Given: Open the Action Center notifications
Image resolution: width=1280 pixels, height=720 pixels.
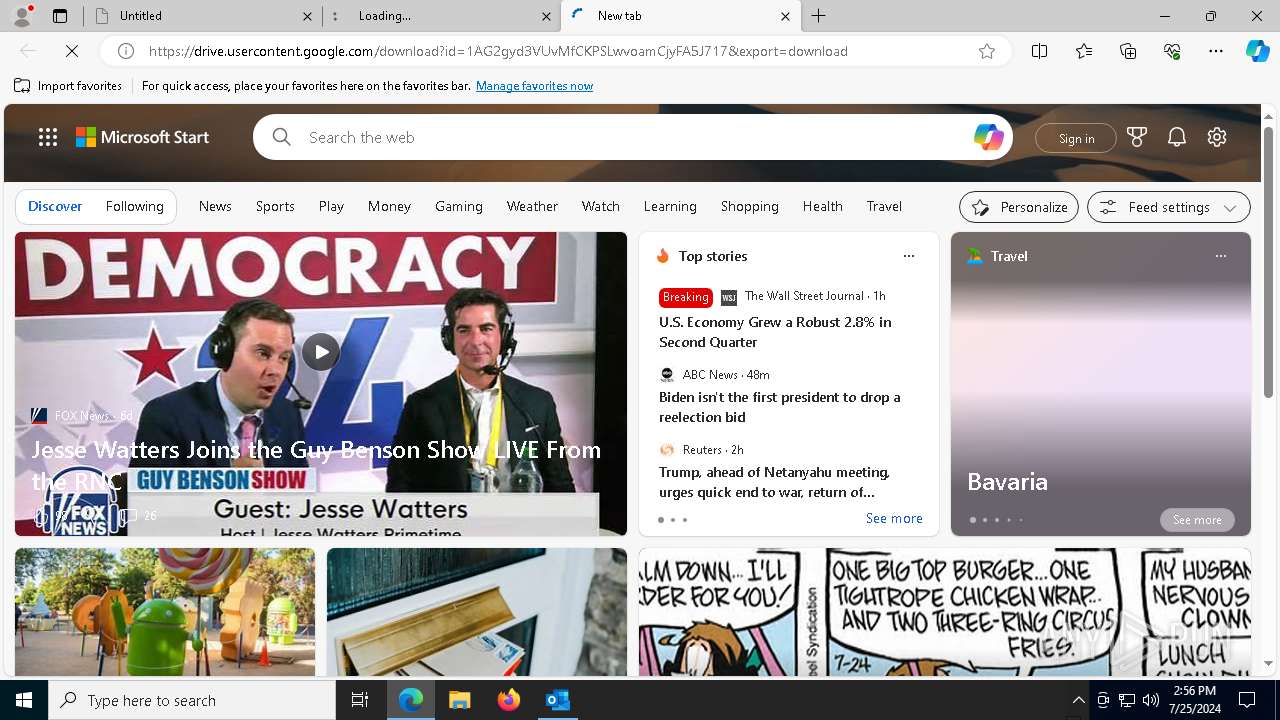Looking at the screenshot, I should 1247,700.
